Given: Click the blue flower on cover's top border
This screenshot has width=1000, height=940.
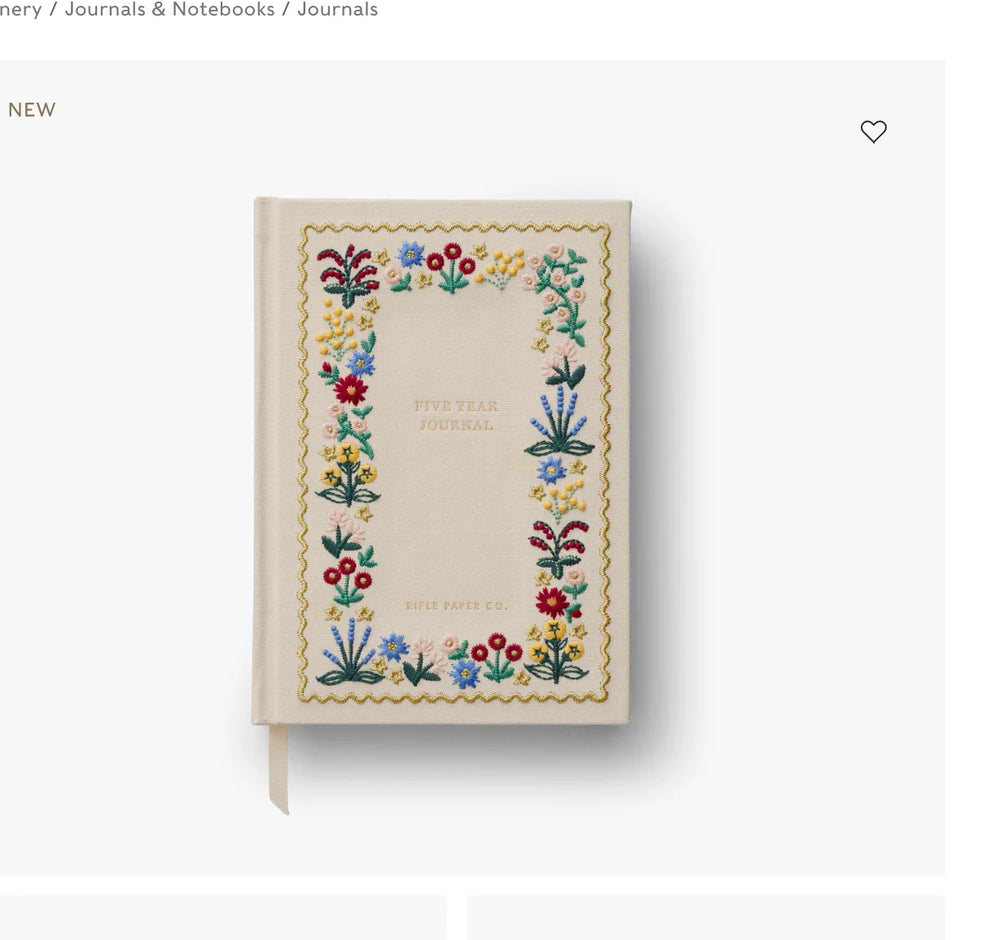Looking at the screenshot, I should 411,254.
